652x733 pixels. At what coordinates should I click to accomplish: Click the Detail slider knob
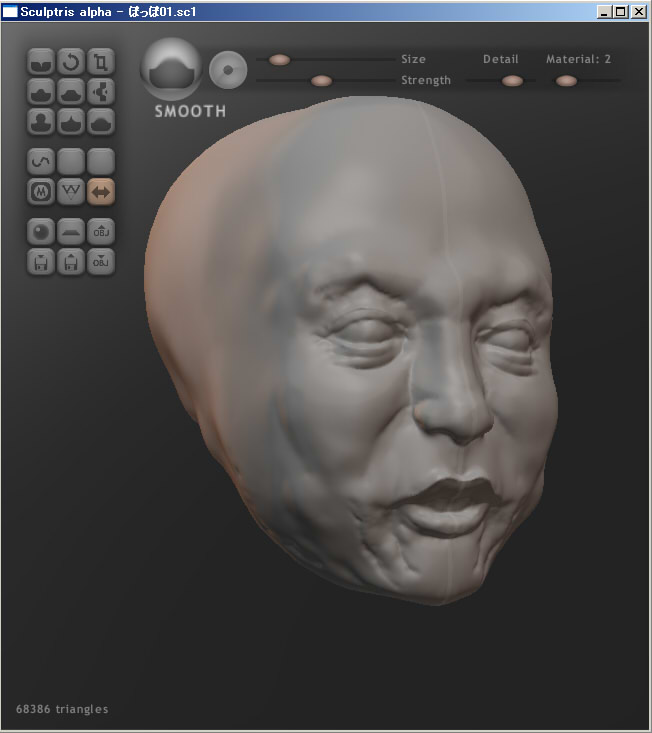click(x=512, y=81)
